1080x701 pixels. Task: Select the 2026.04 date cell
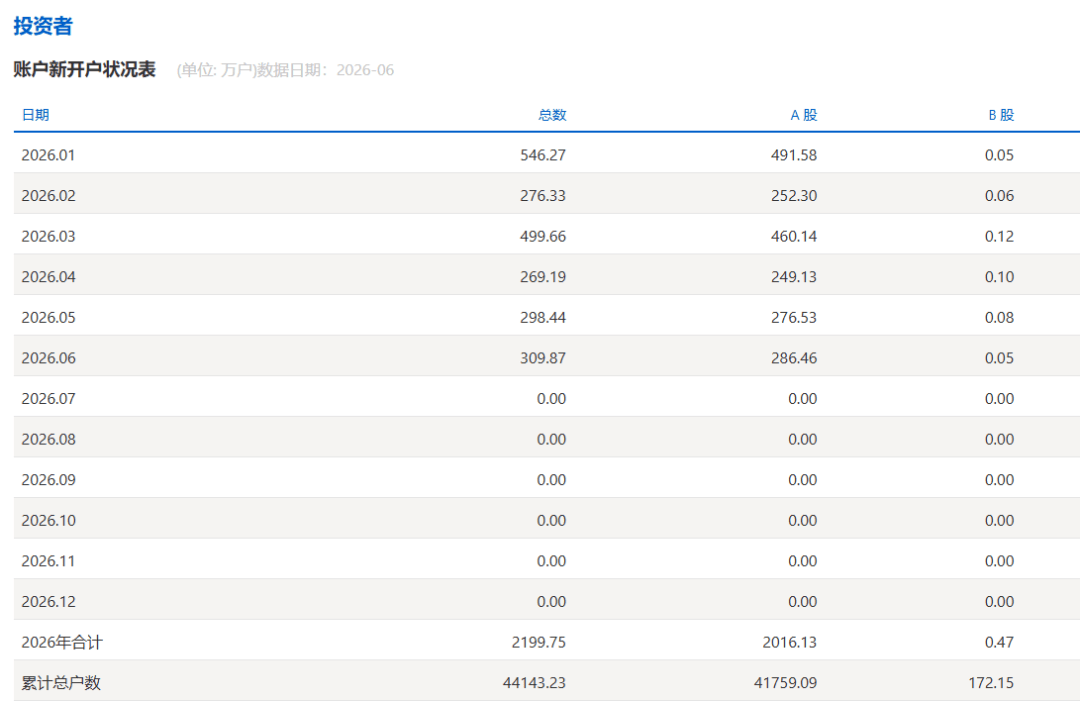(48, 277)
